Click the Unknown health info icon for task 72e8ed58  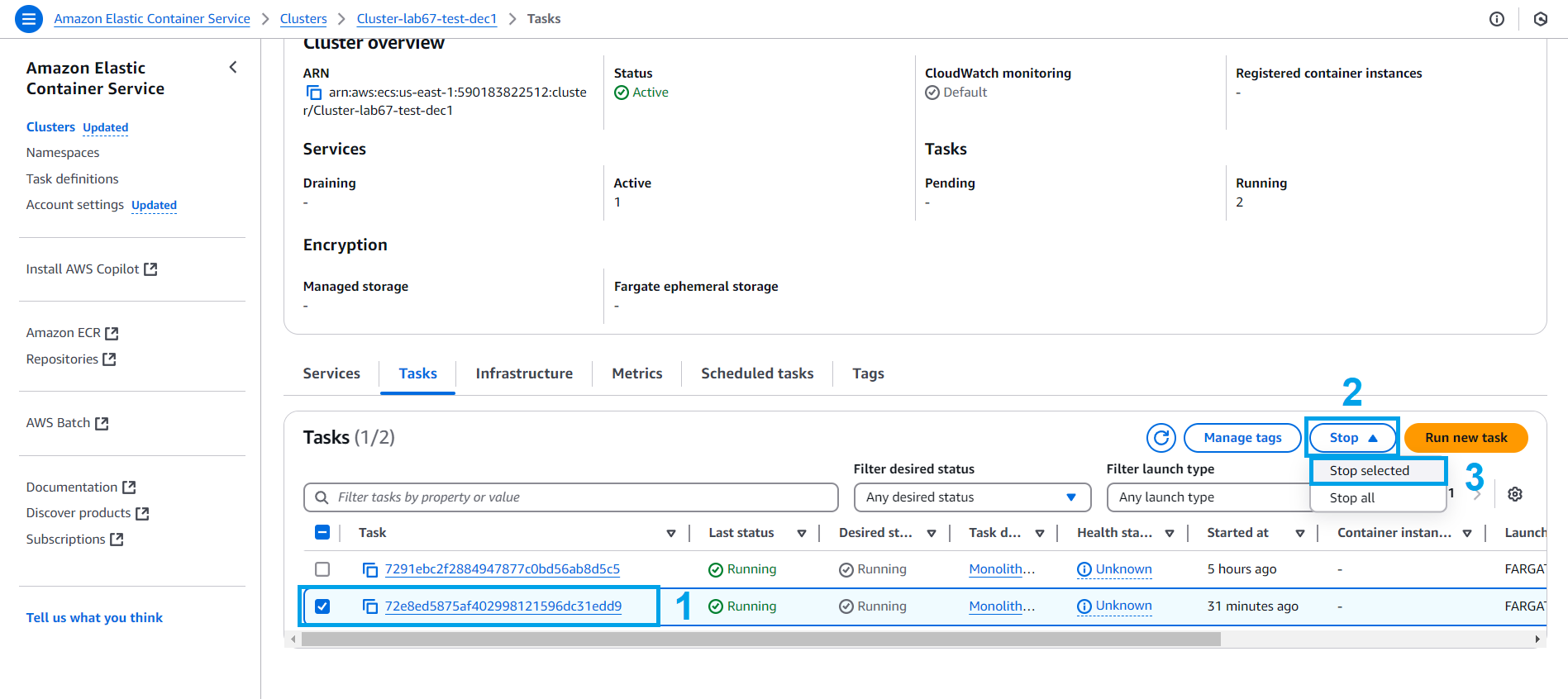coord(1084,606)
